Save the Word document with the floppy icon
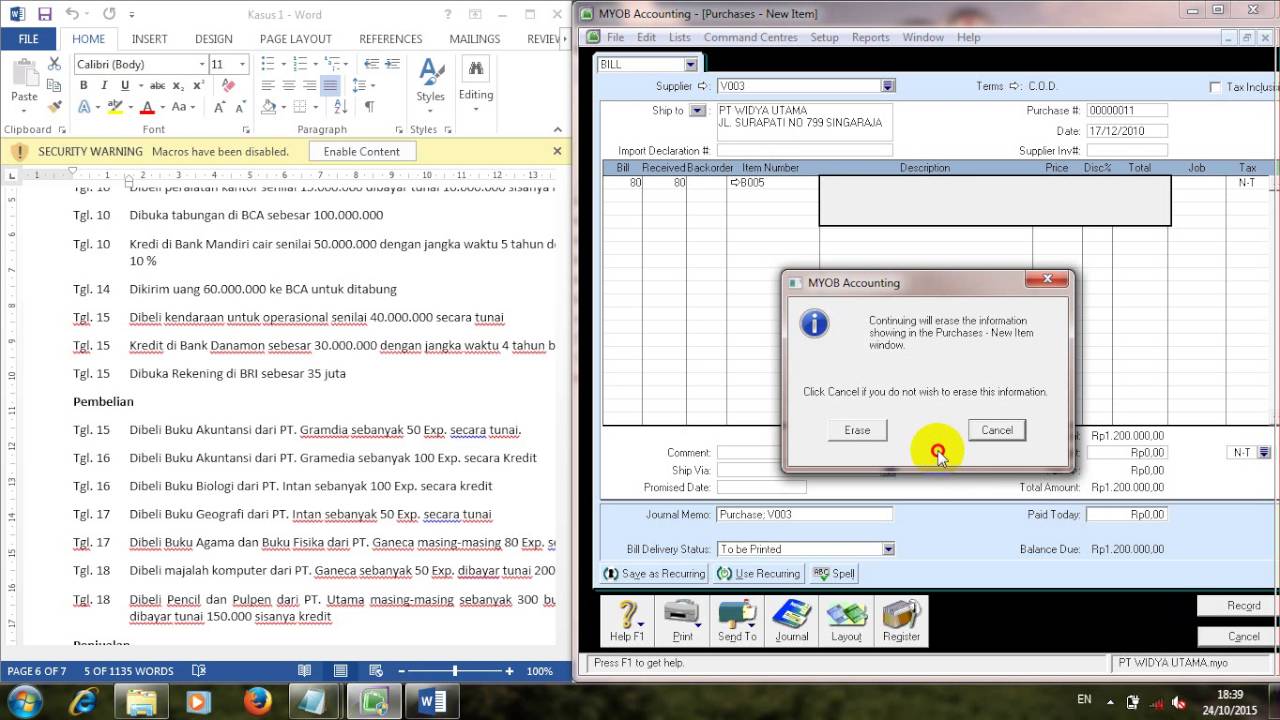This screenshot has width=1280, height=720. (44, 14)
